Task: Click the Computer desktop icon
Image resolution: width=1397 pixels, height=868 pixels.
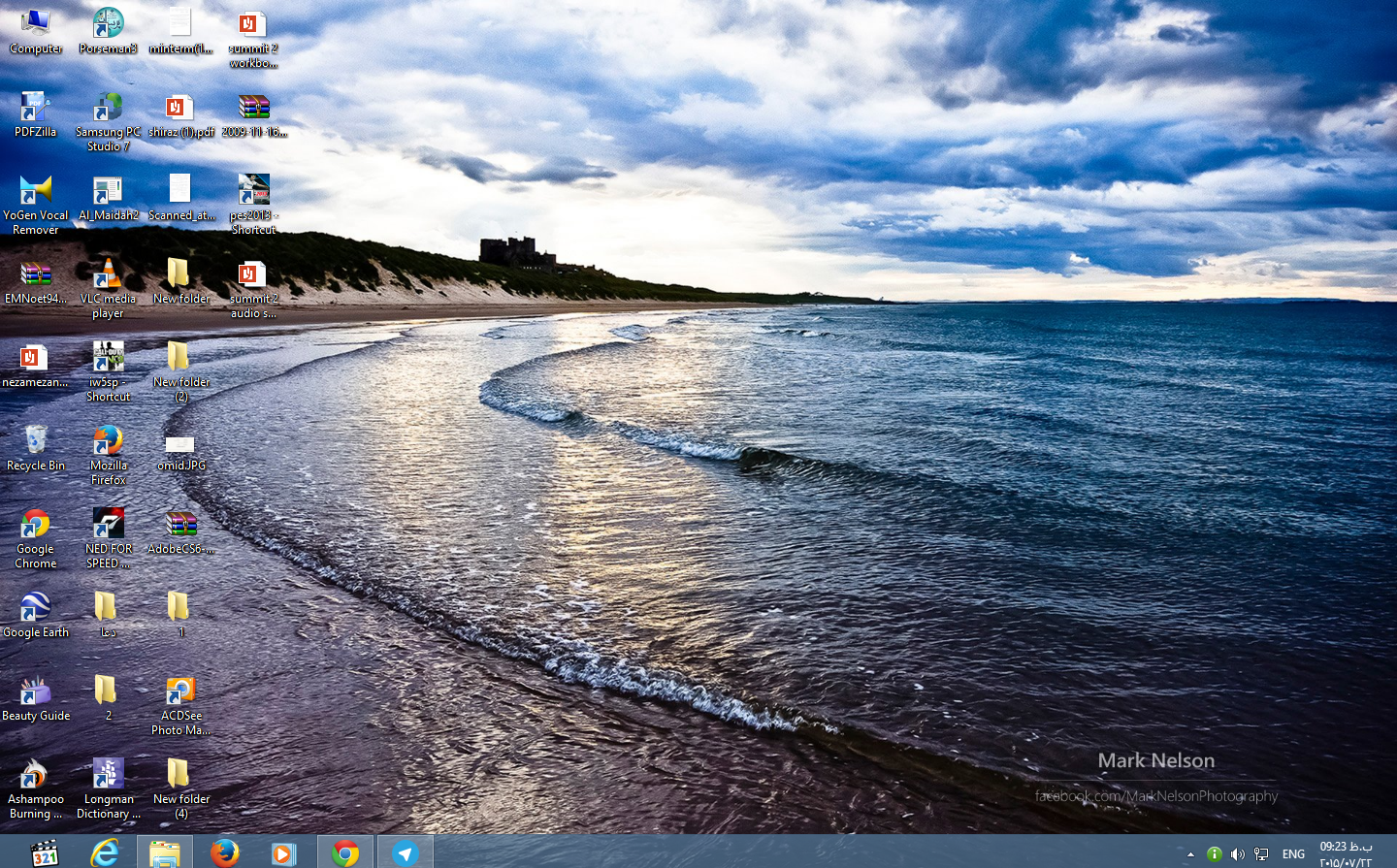Action: click(36, 25)
